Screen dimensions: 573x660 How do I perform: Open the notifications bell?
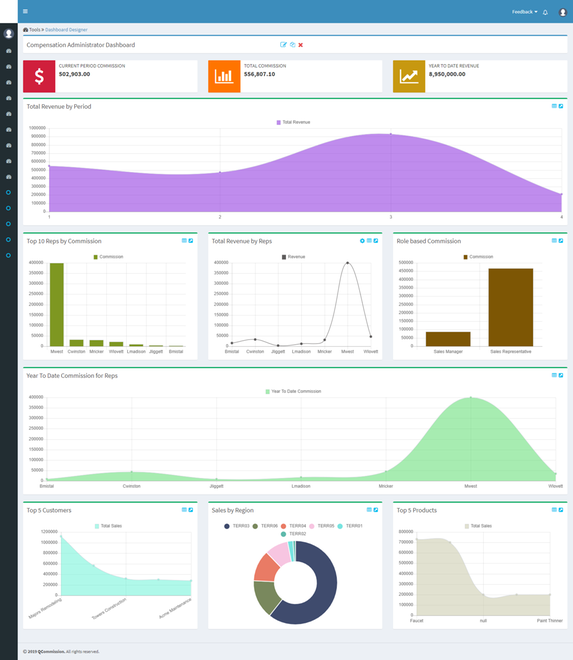[x=545, y=12]
